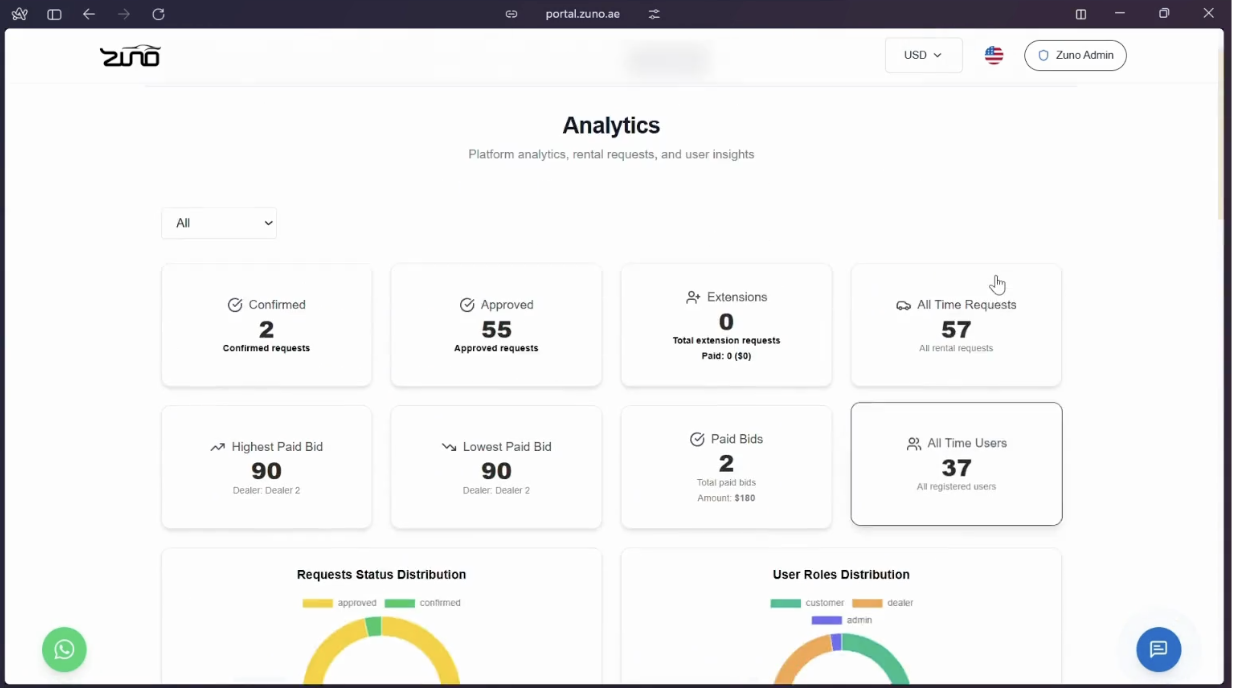This screenshot has width=1234, height=688.
Task: Click the Amount: $180 text
Action: tap(726, 498)
